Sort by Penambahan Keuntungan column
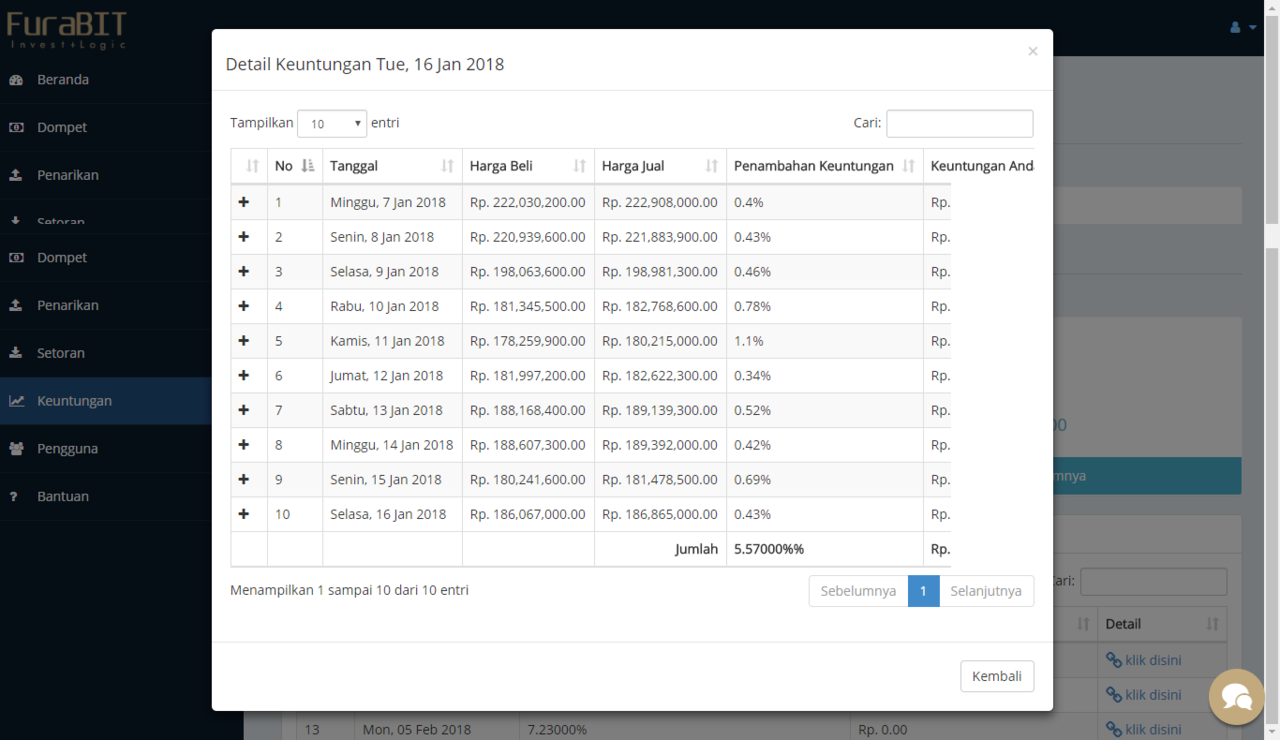Image resolution: width=1280 pixels, height=740 pixels. [825, 166]
